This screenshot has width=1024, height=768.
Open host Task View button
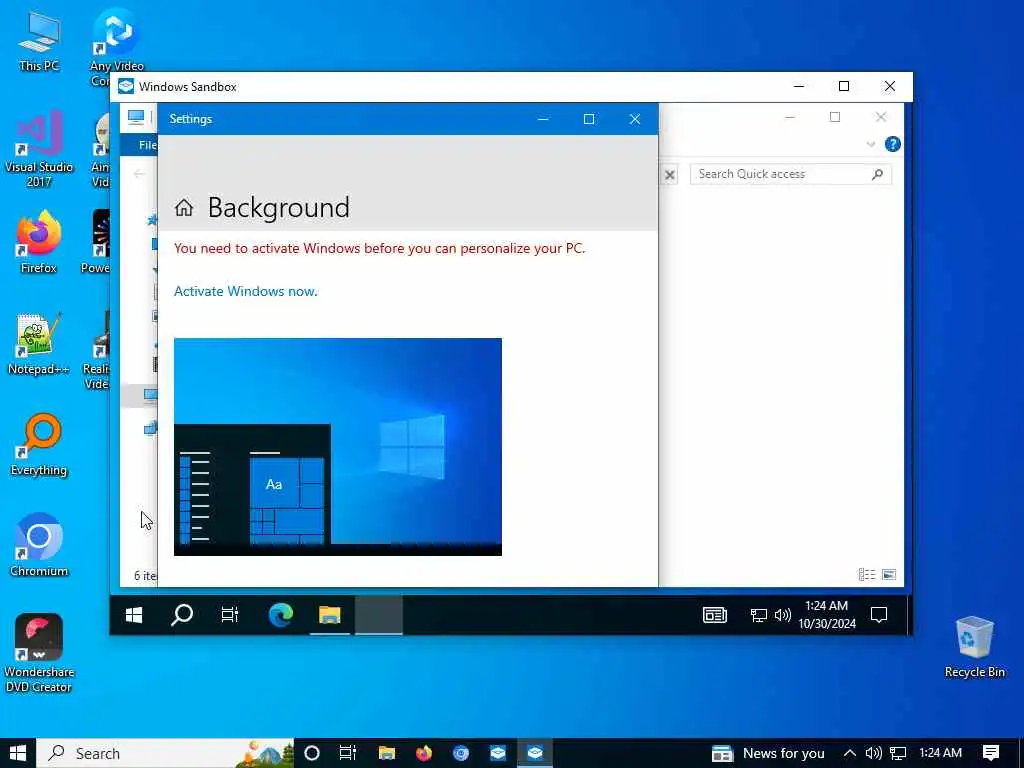tap(348, 753)
